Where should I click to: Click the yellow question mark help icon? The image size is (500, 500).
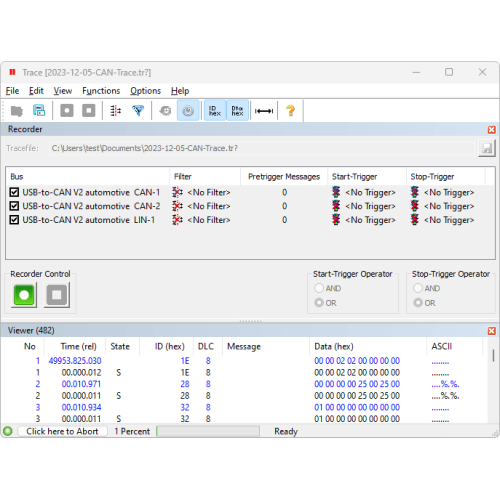pyautogui.click(x=291, y=111)
